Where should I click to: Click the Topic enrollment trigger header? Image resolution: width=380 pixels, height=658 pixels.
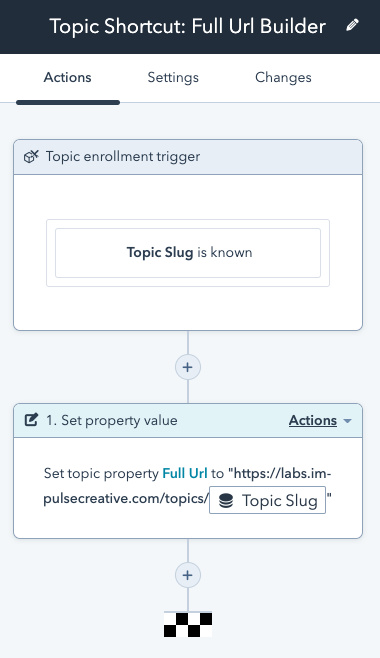click(188, 157)
